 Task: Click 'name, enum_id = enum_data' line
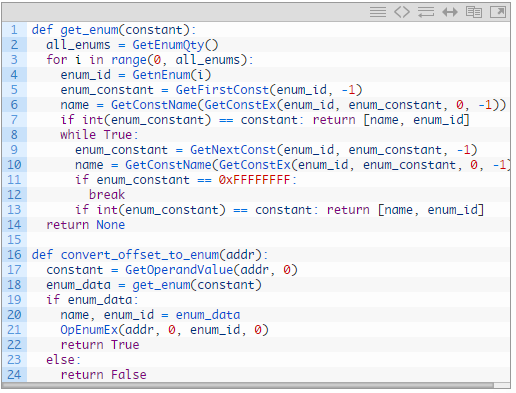[x=150, y=315]
